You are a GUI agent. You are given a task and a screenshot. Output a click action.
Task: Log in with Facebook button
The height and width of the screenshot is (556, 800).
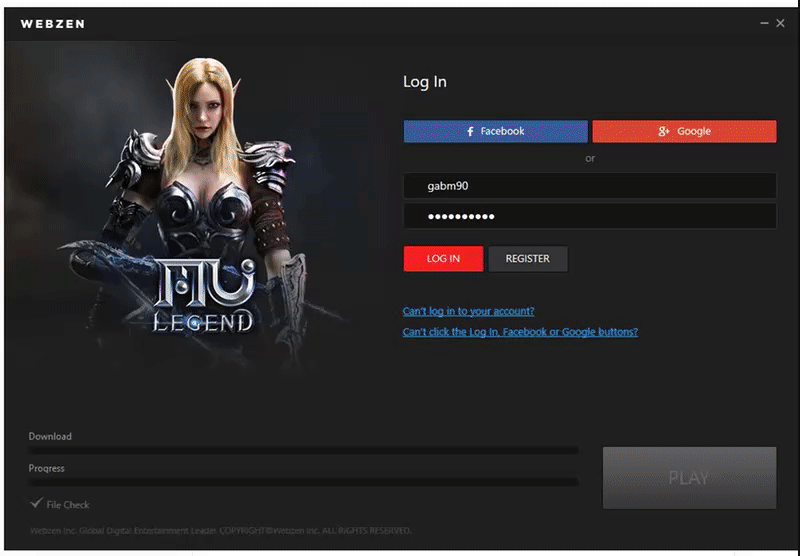click(495, 131)
